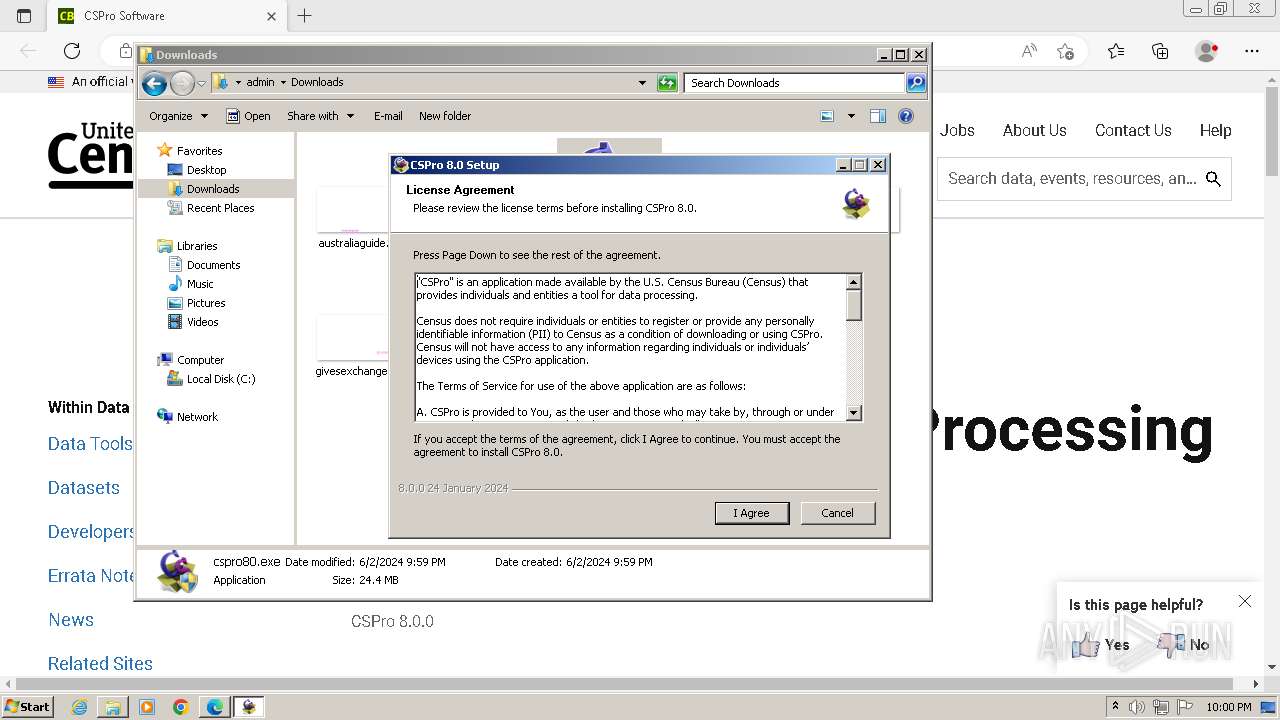Click About Us on Census site

coord(1034,130)
